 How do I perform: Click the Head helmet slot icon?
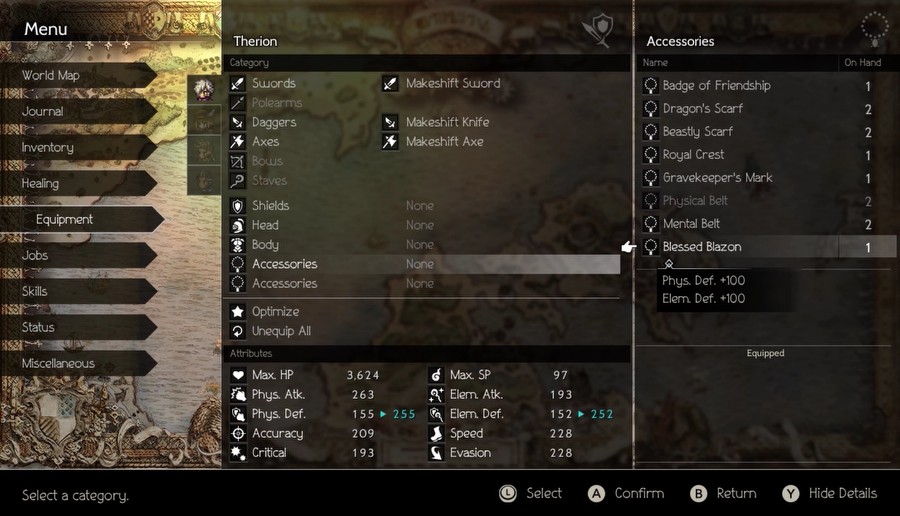pyautogui.click(x=238, y=225)
